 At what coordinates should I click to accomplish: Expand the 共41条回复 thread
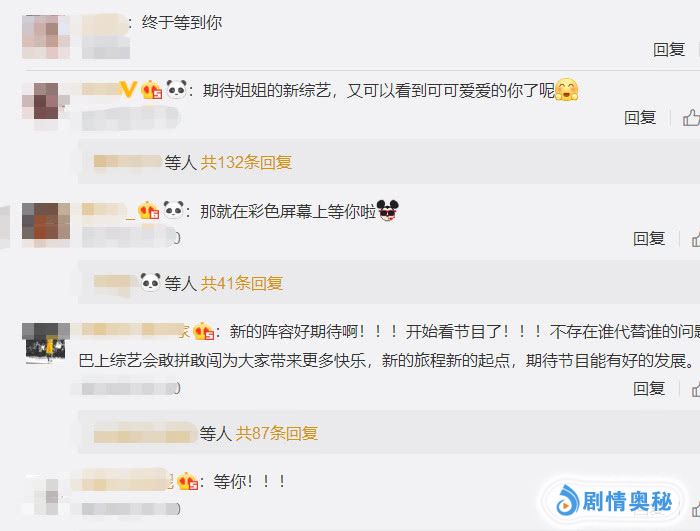coord(242,283)
